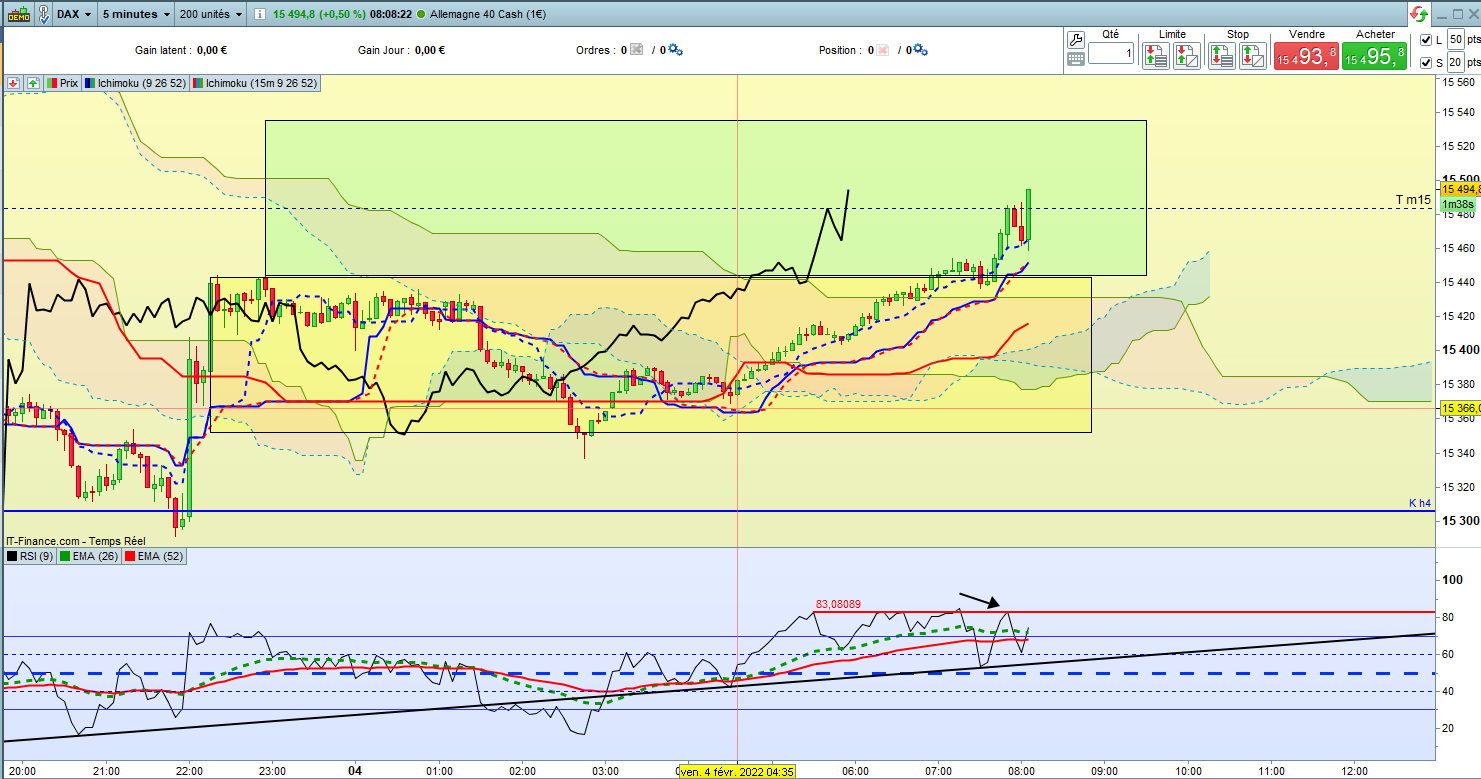This screenshot has width=1481, height=779.
Task: Open the DAX instrument dropdown
Action: (x=74, y=15)
